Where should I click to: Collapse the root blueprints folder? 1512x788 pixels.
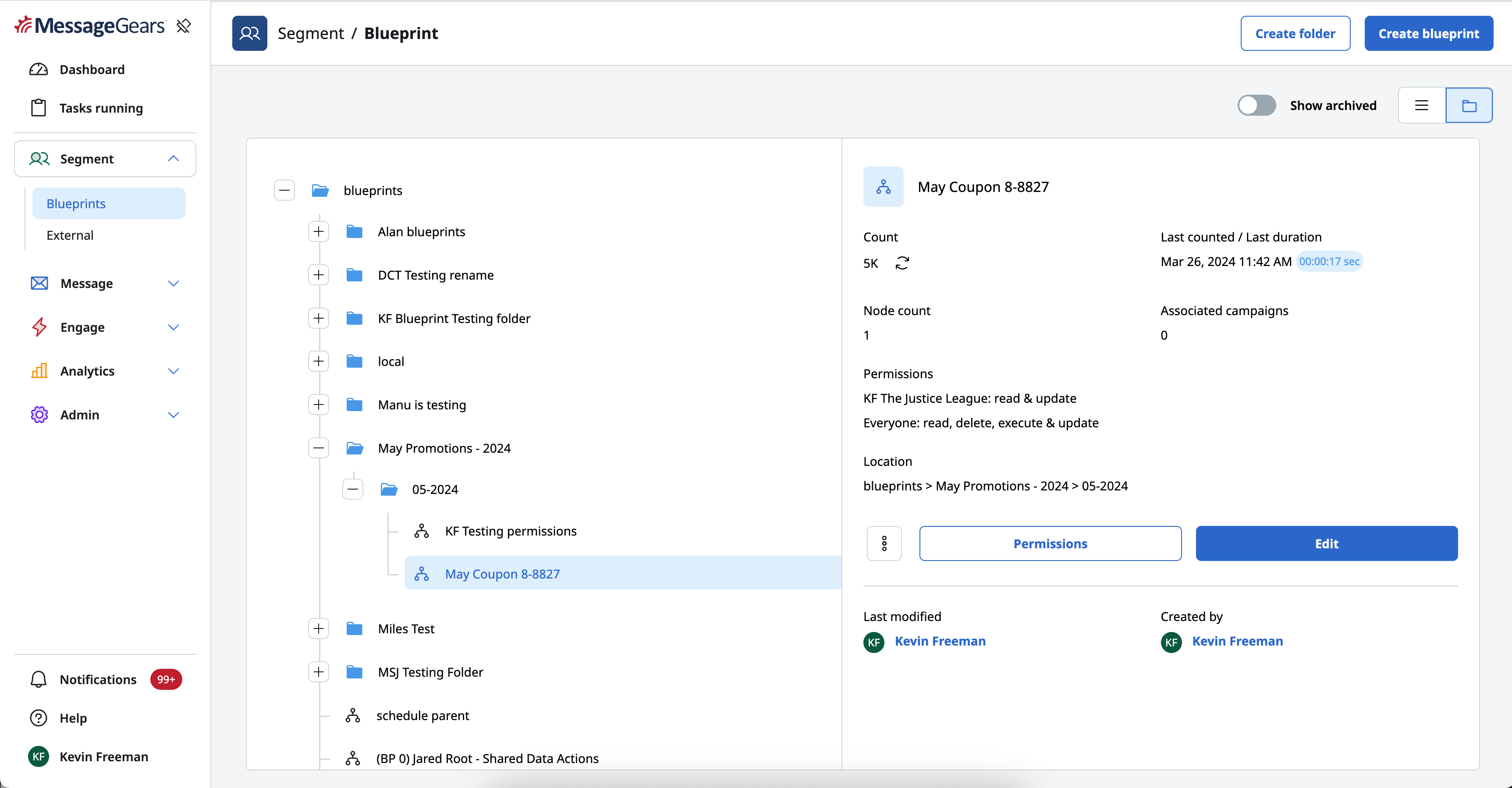285,190
